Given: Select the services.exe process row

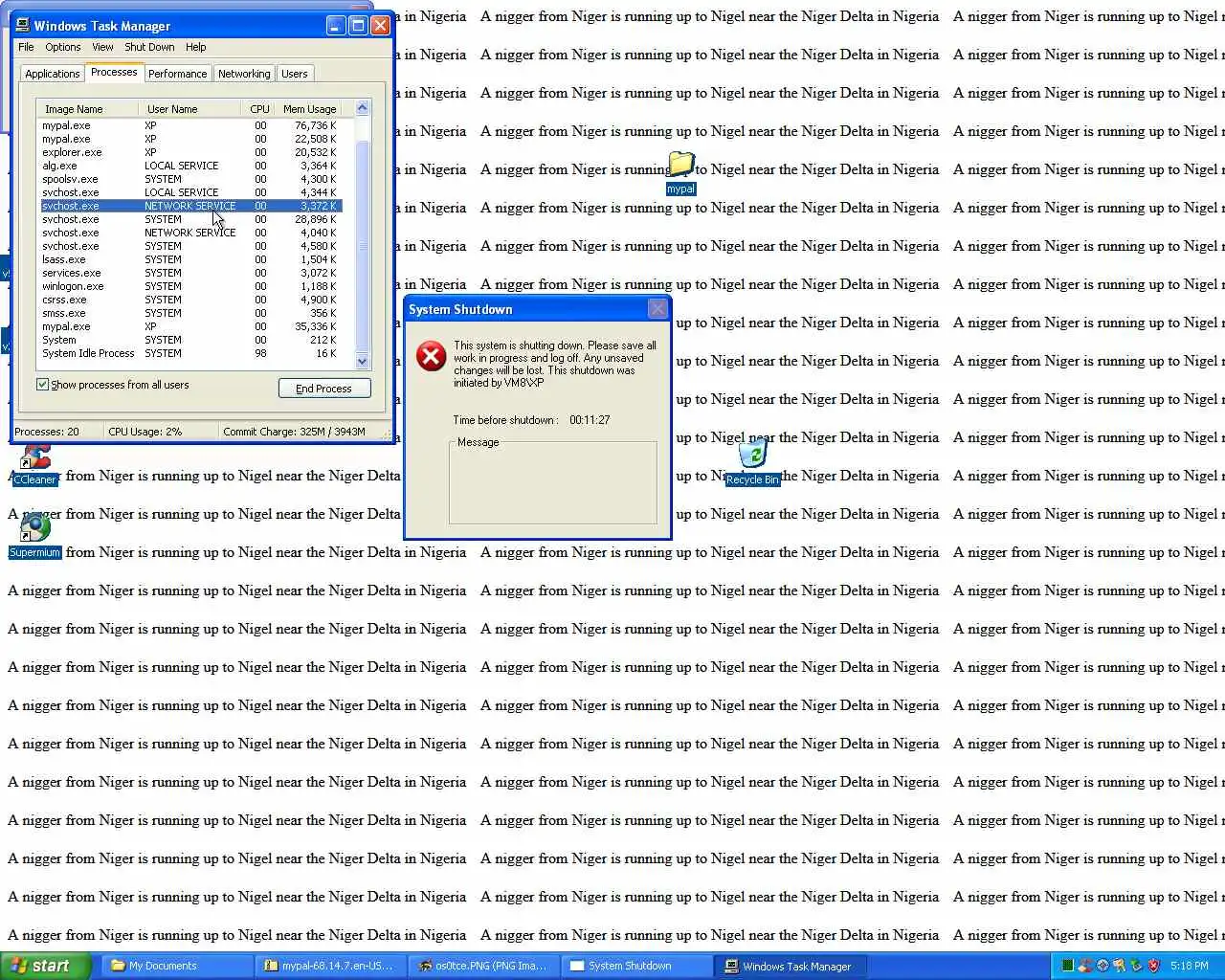Looking at the screenshot, I should pyautogui.click(x=189, y=273).
